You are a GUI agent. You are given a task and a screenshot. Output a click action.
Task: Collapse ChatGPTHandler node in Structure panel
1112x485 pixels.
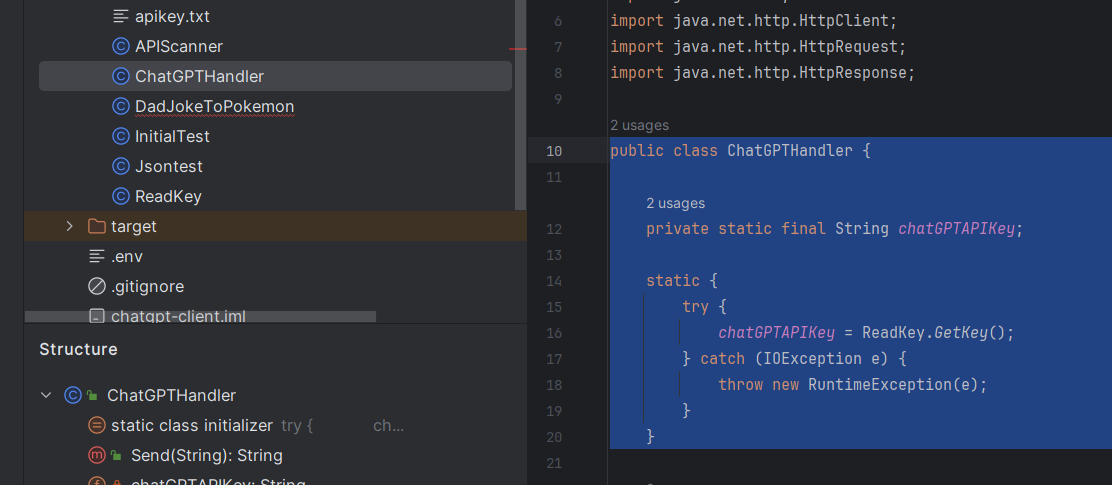(x=46, y=395)
